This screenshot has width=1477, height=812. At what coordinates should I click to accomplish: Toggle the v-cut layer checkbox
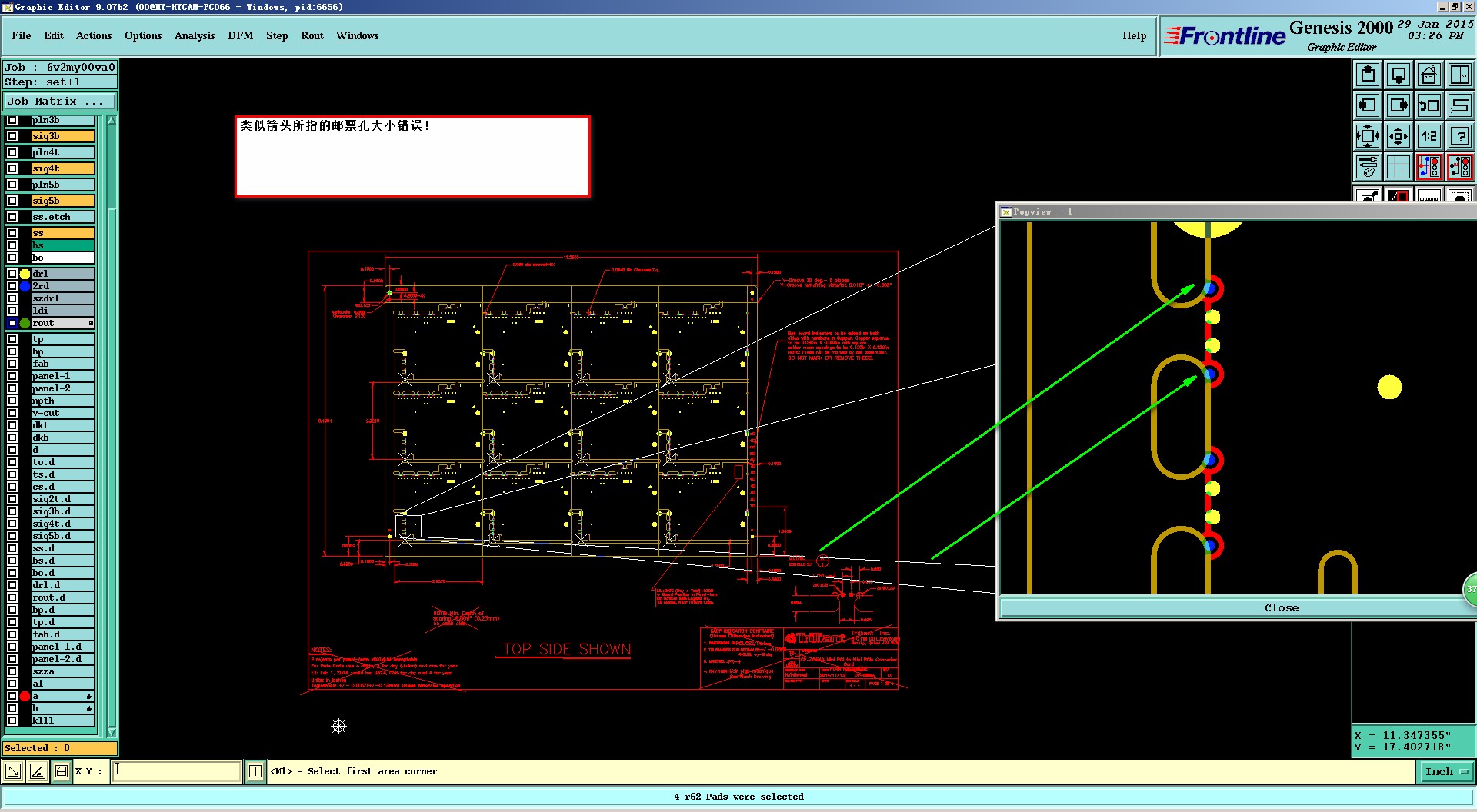tap(12, 413)
